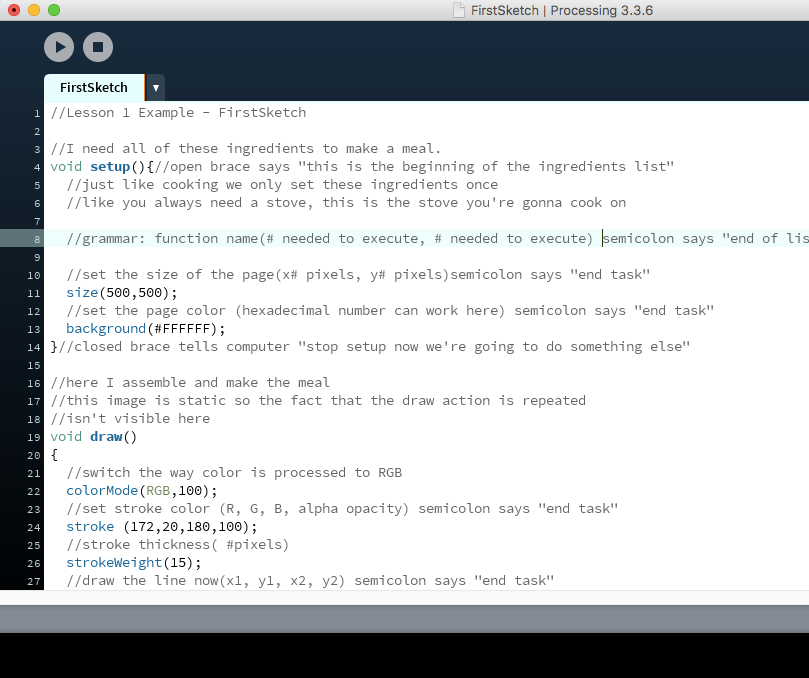809x678 pixels.
Task: Click line number 1 in the gutter
Action: click(x=37, y=112)
